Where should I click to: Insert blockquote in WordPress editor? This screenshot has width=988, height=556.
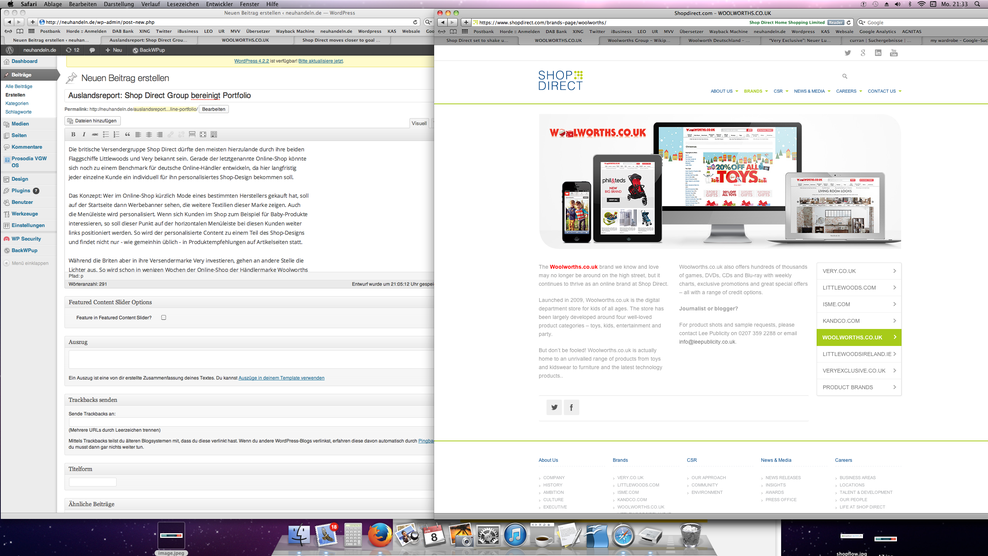point(127,134)
